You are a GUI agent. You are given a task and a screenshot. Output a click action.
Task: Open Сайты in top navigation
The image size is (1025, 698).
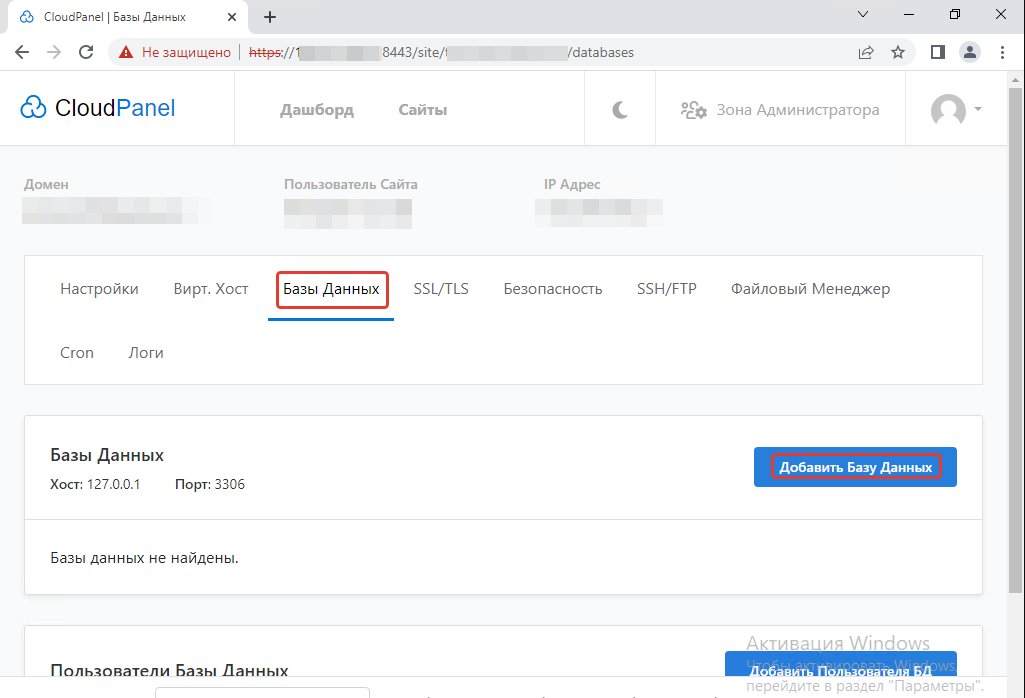pos(422,110)
